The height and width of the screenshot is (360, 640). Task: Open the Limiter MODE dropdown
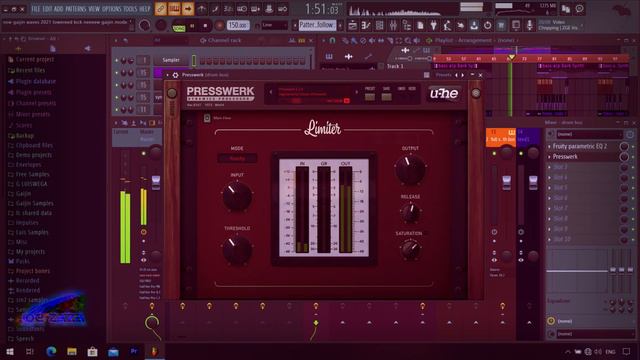click(237, 158)
